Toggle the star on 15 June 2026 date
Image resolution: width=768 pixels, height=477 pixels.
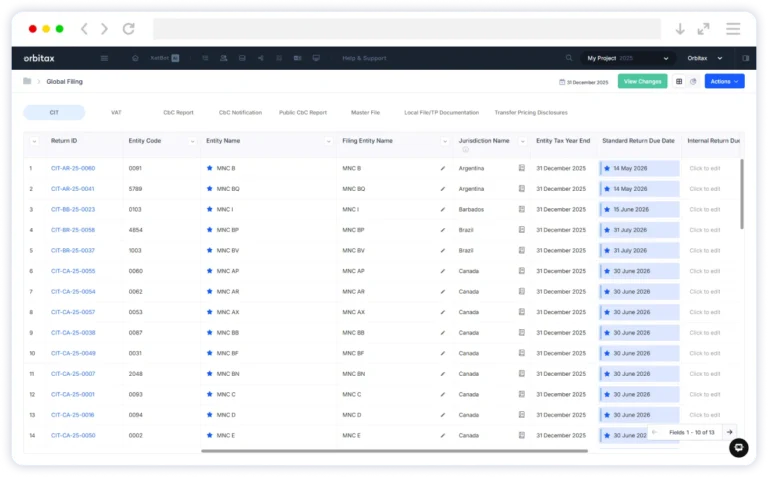point(607,210)
